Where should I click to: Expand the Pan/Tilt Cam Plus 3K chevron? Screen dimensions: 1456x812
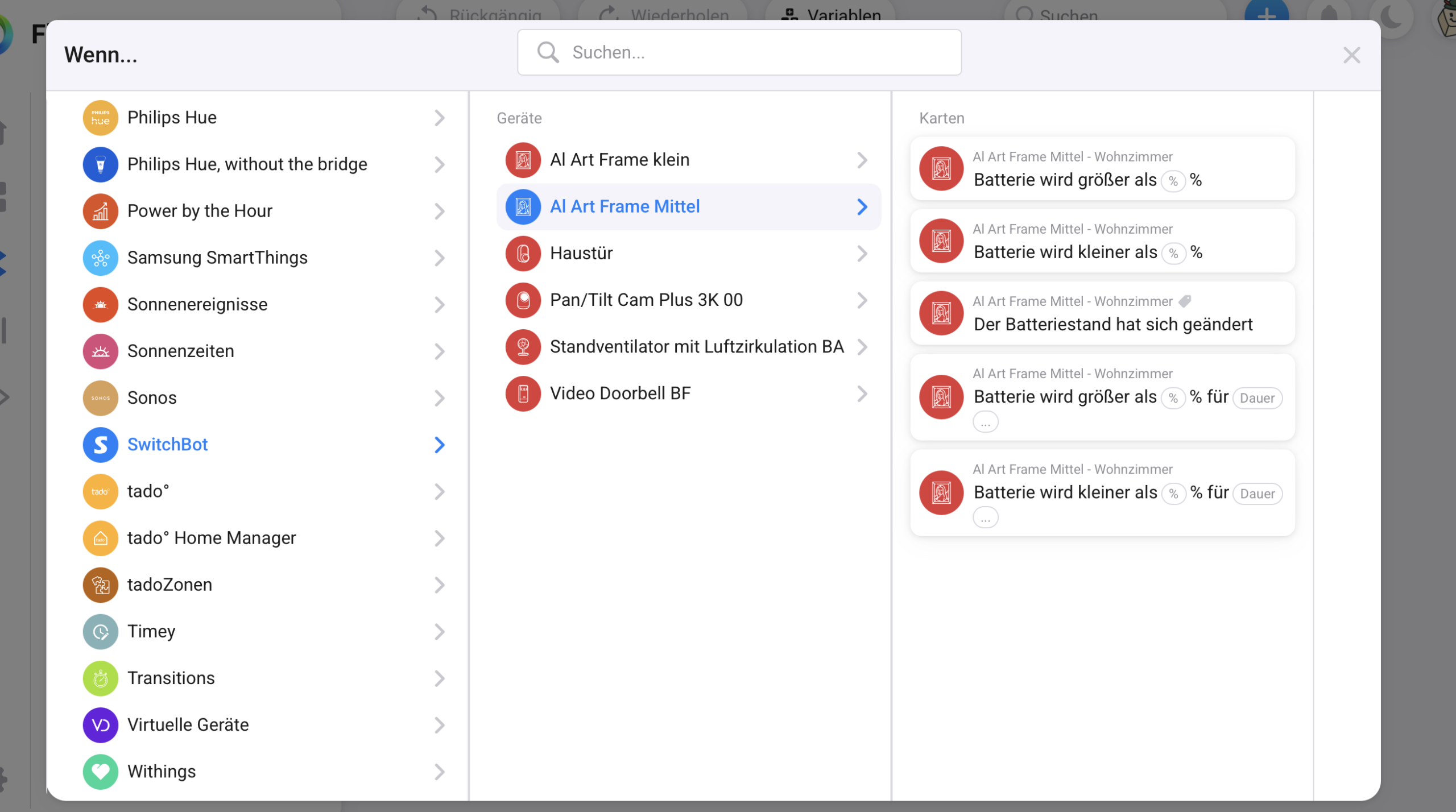click(x=862, y=300)
